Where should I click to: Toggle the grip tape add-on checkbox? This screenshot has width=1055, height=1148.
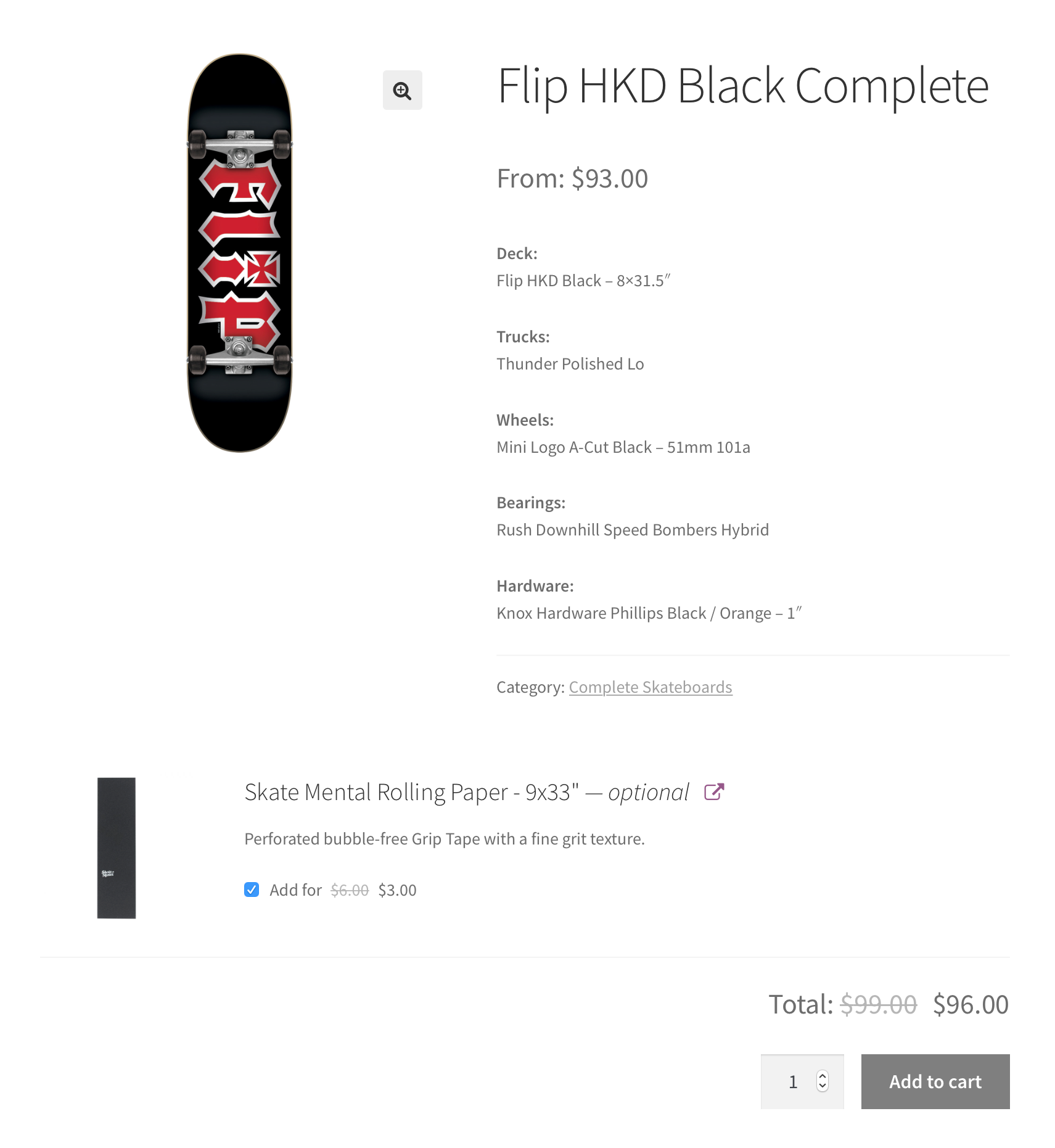click(x=252, y=890)
